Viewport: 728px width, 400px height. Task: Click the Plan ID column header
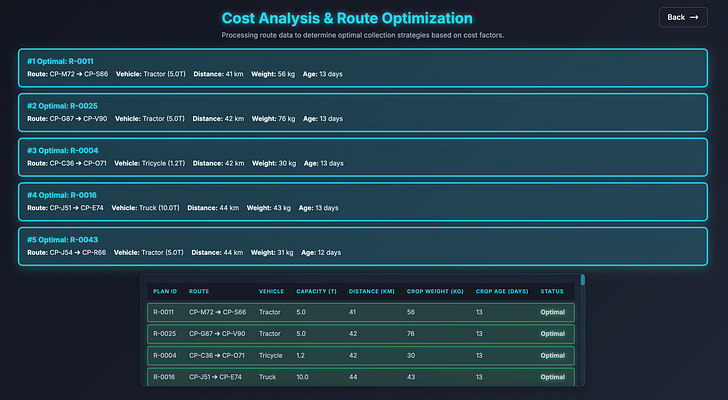tap(165, 291)
